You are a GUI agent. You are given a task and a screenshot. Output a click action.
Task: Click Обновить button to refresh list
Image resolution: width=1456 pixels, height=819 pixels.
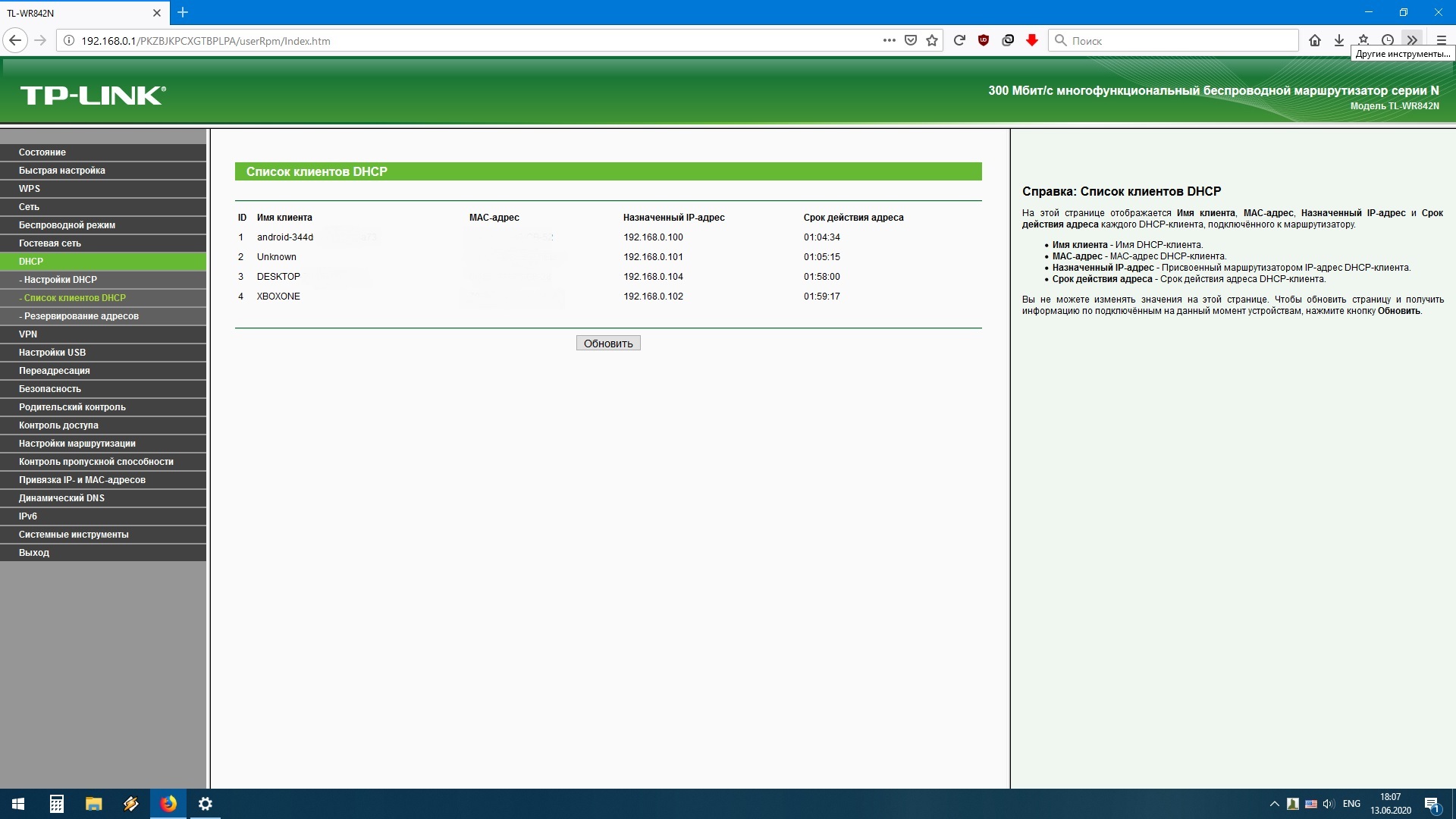click(608, 343)
